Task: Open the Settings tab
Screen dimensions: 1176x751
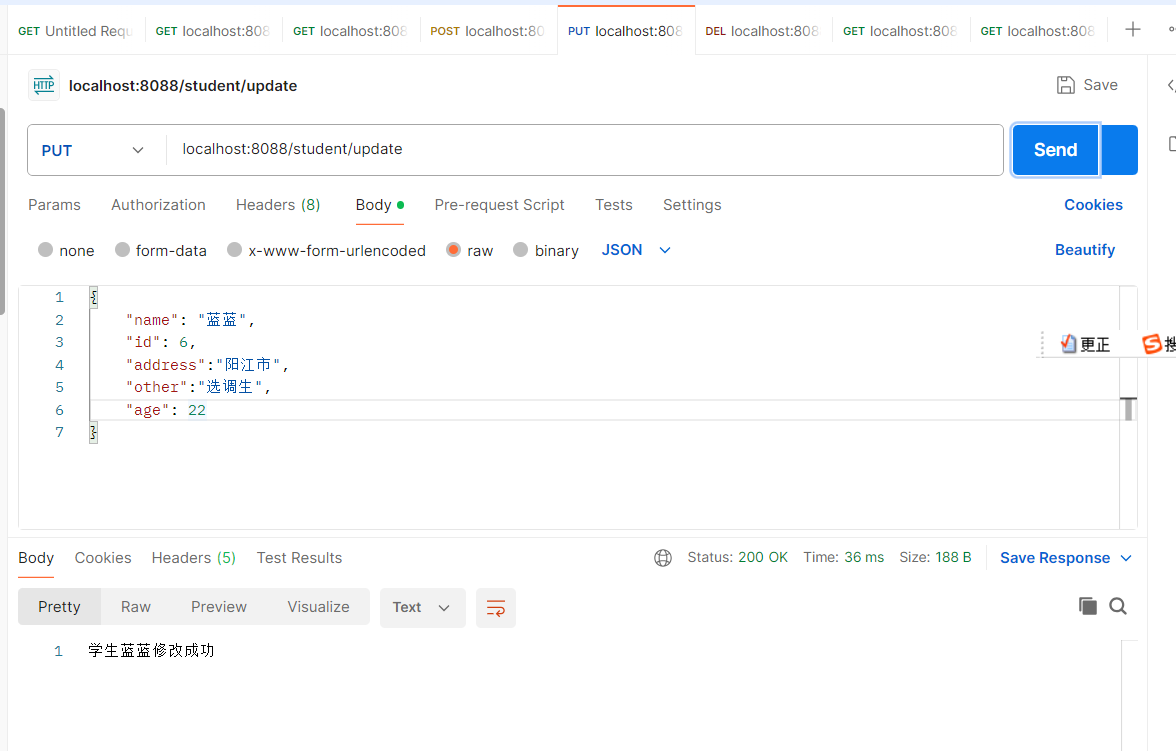Action: (692, 205)
